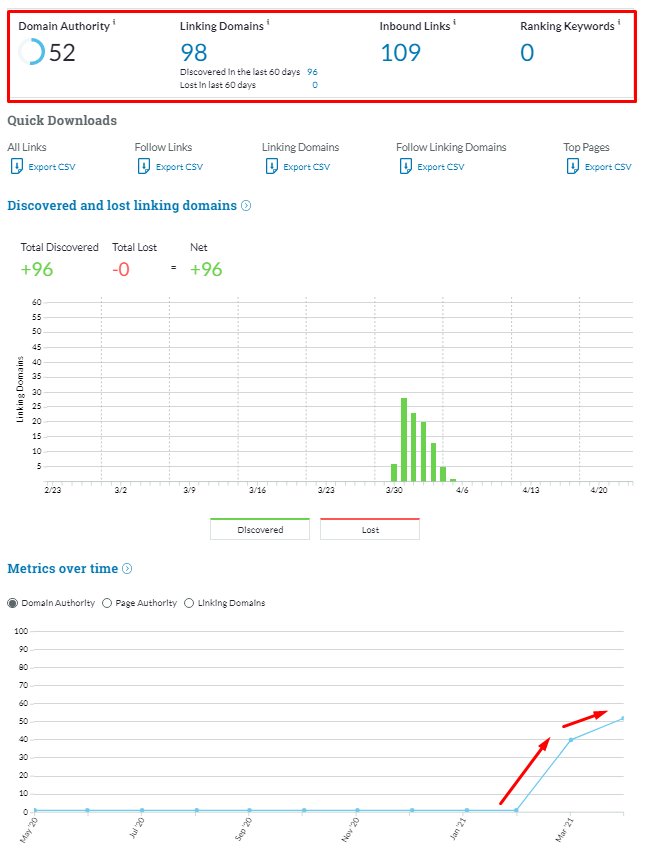This screenshot has width=653, height=855.
Task: Click the Domain Authority score 52
Action: click(62, 53)
